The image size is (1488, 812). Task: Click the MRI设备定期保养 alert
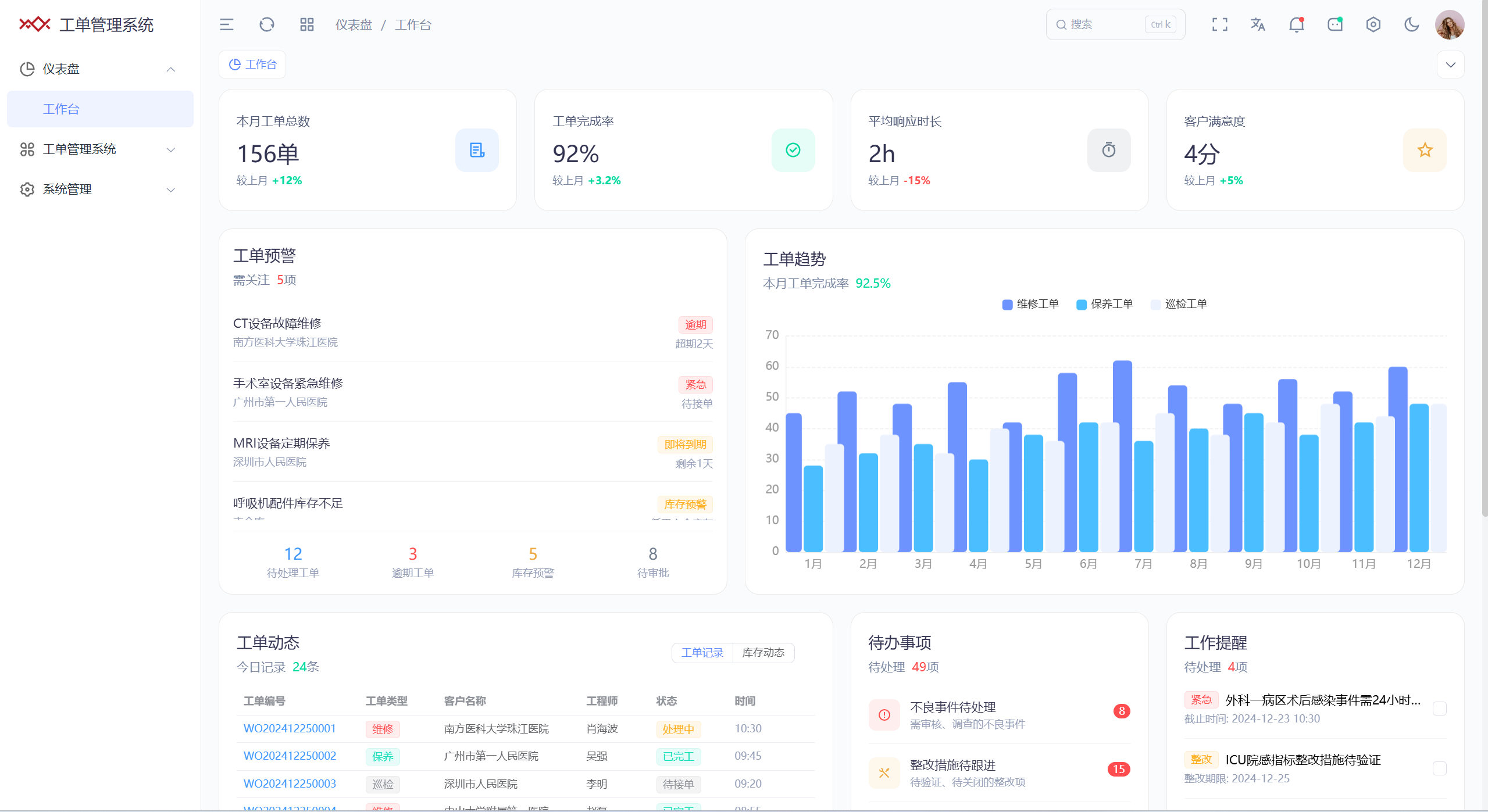click(x=473, y=452)
